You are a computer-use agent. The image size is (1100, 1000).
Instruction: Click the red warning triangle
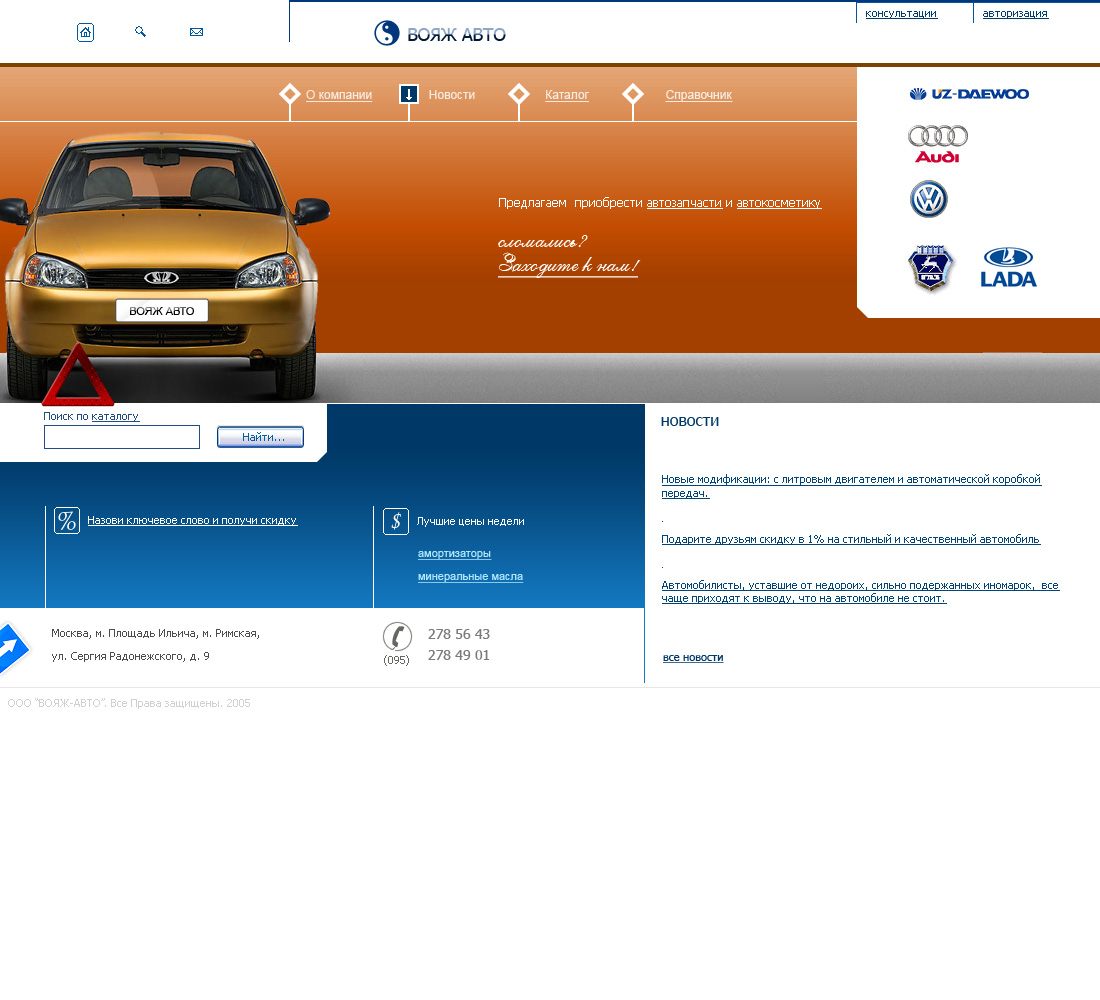click(78, 375)
